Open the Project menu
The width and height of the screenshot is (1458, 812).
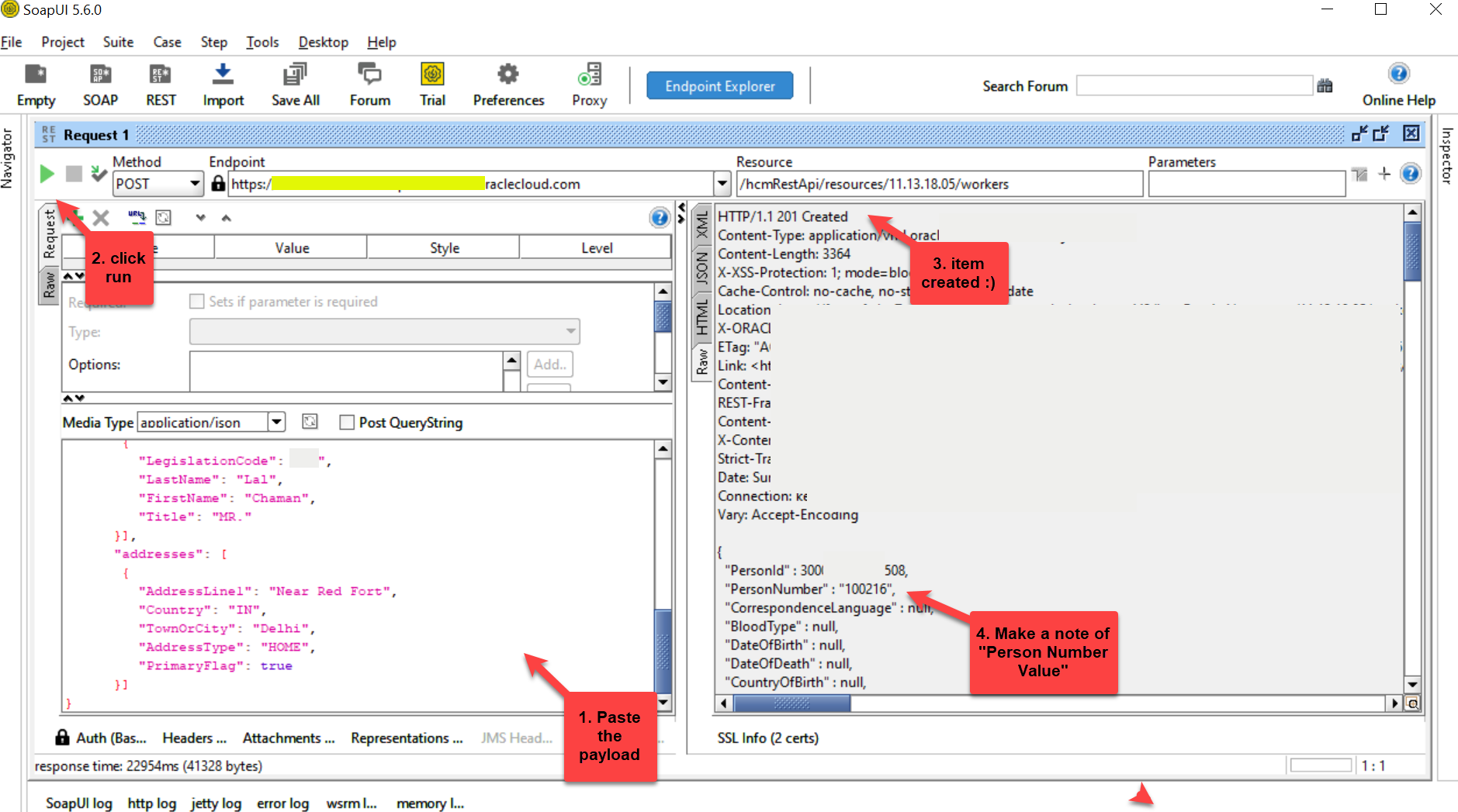click(x=63, y=42)
